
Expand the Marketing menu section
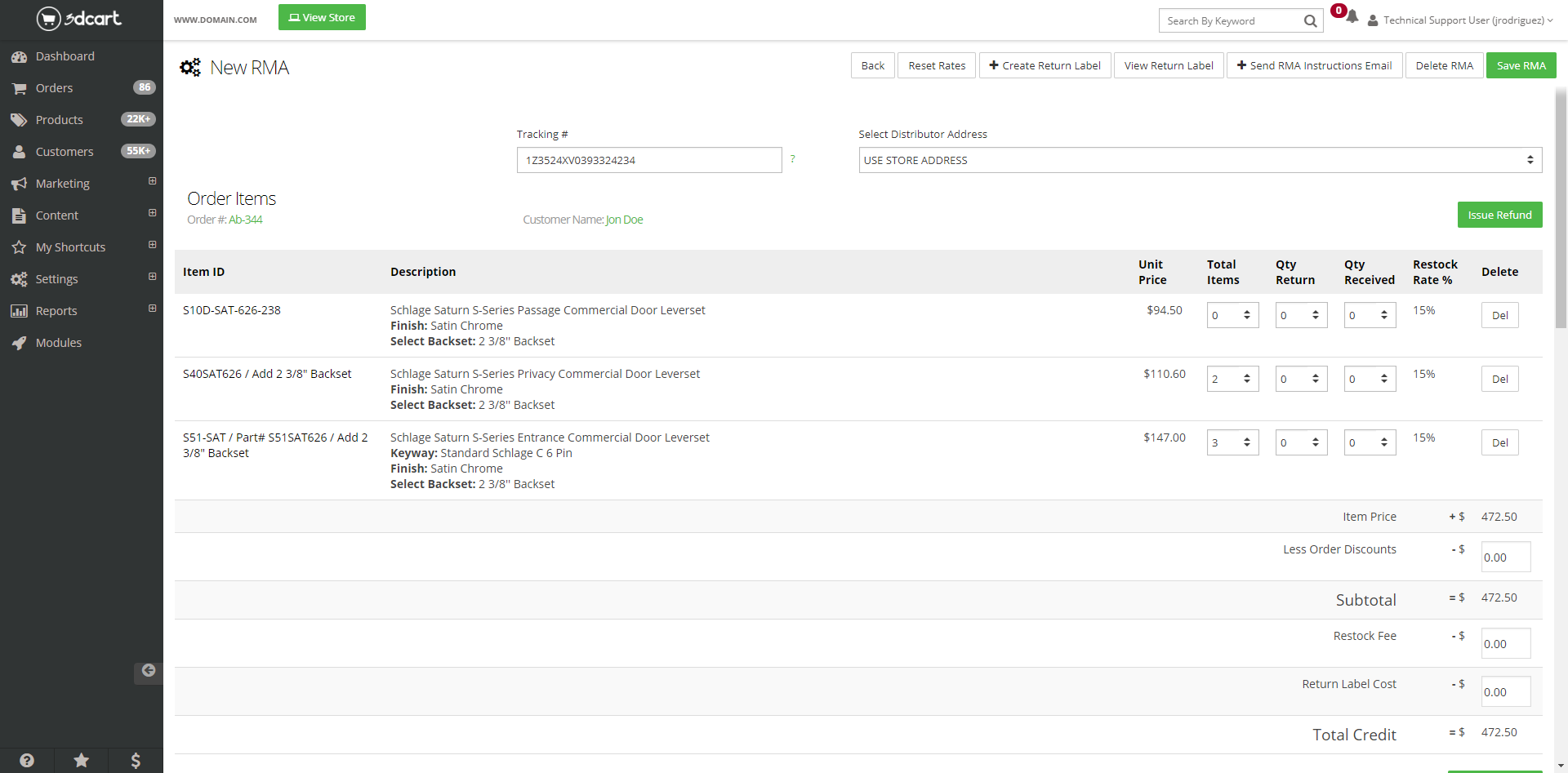click(152, 181)
